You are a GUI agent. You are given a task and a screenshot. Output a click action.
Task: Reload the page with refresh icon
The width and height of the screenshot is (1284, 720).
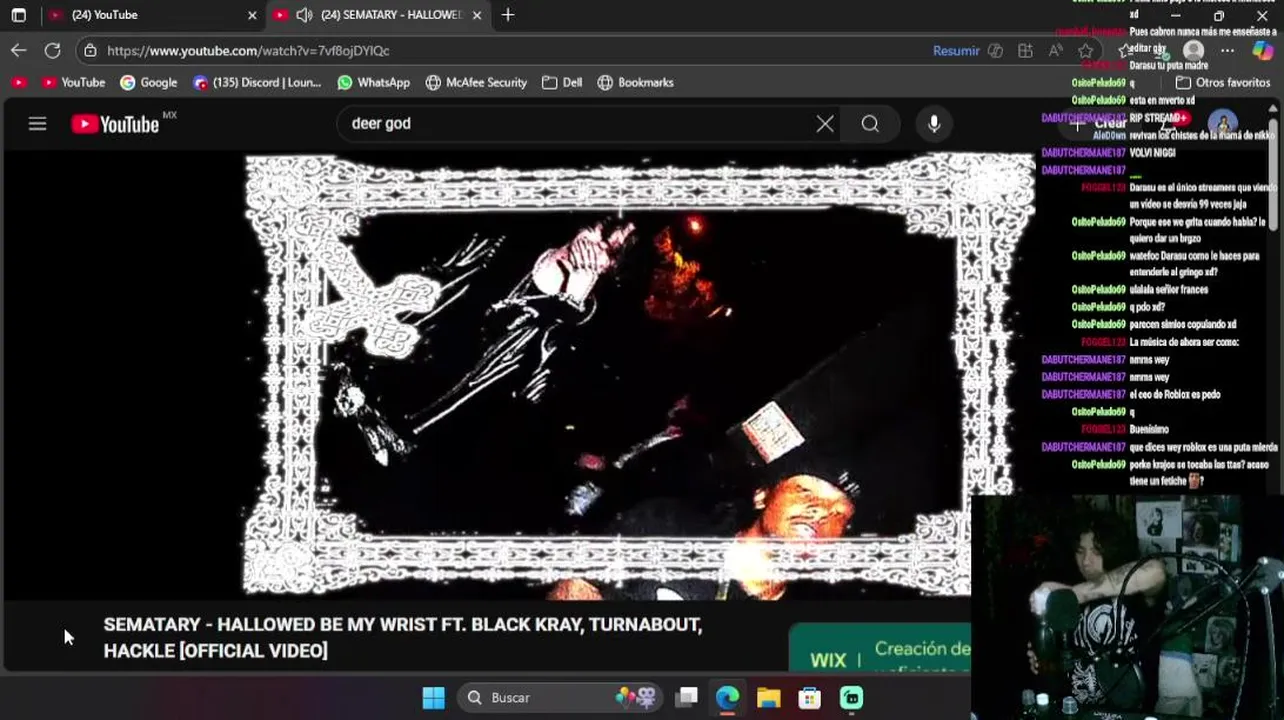(53, 50)
